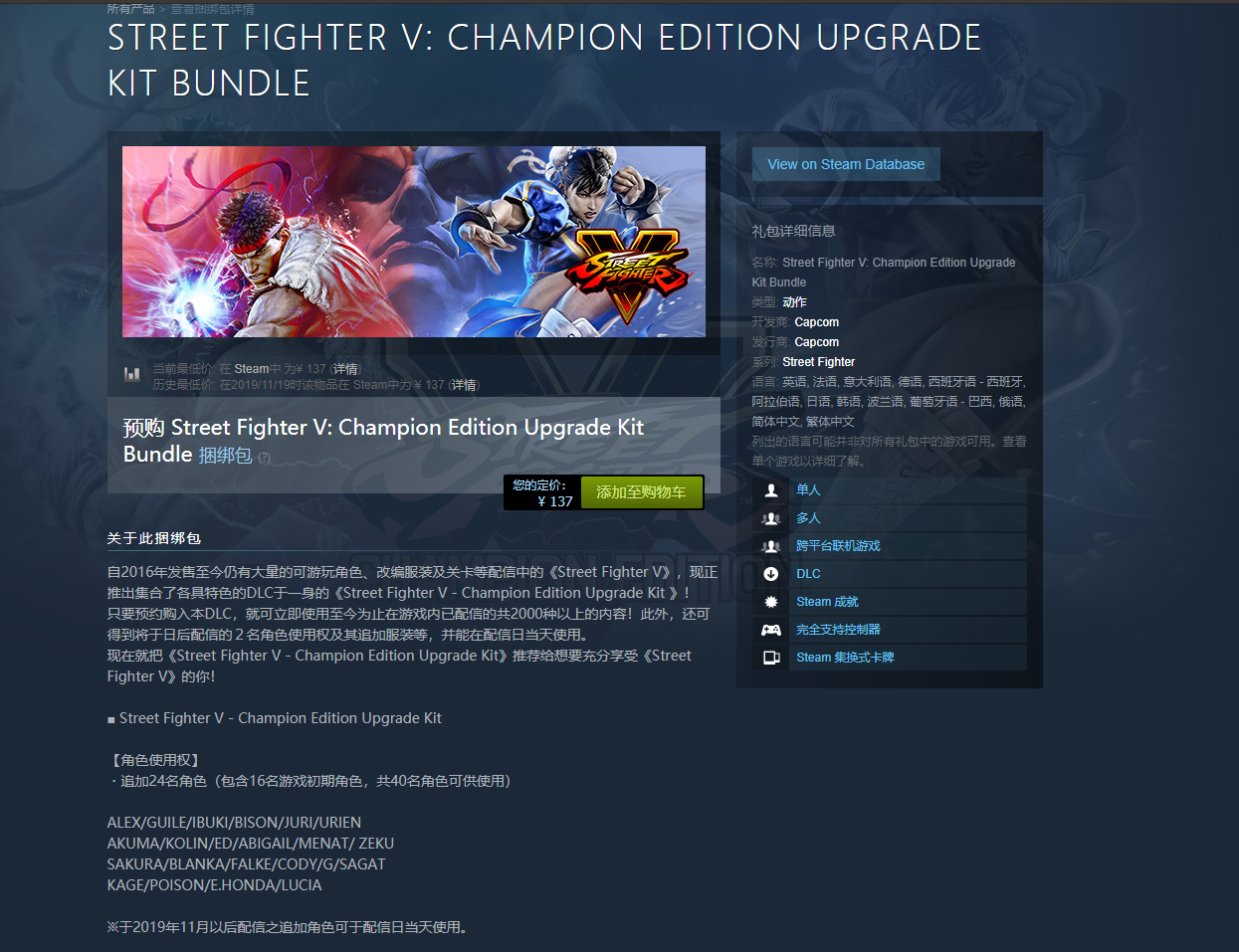Open the 动作 genre link
1239x952 pixels.
pos(794,302)
